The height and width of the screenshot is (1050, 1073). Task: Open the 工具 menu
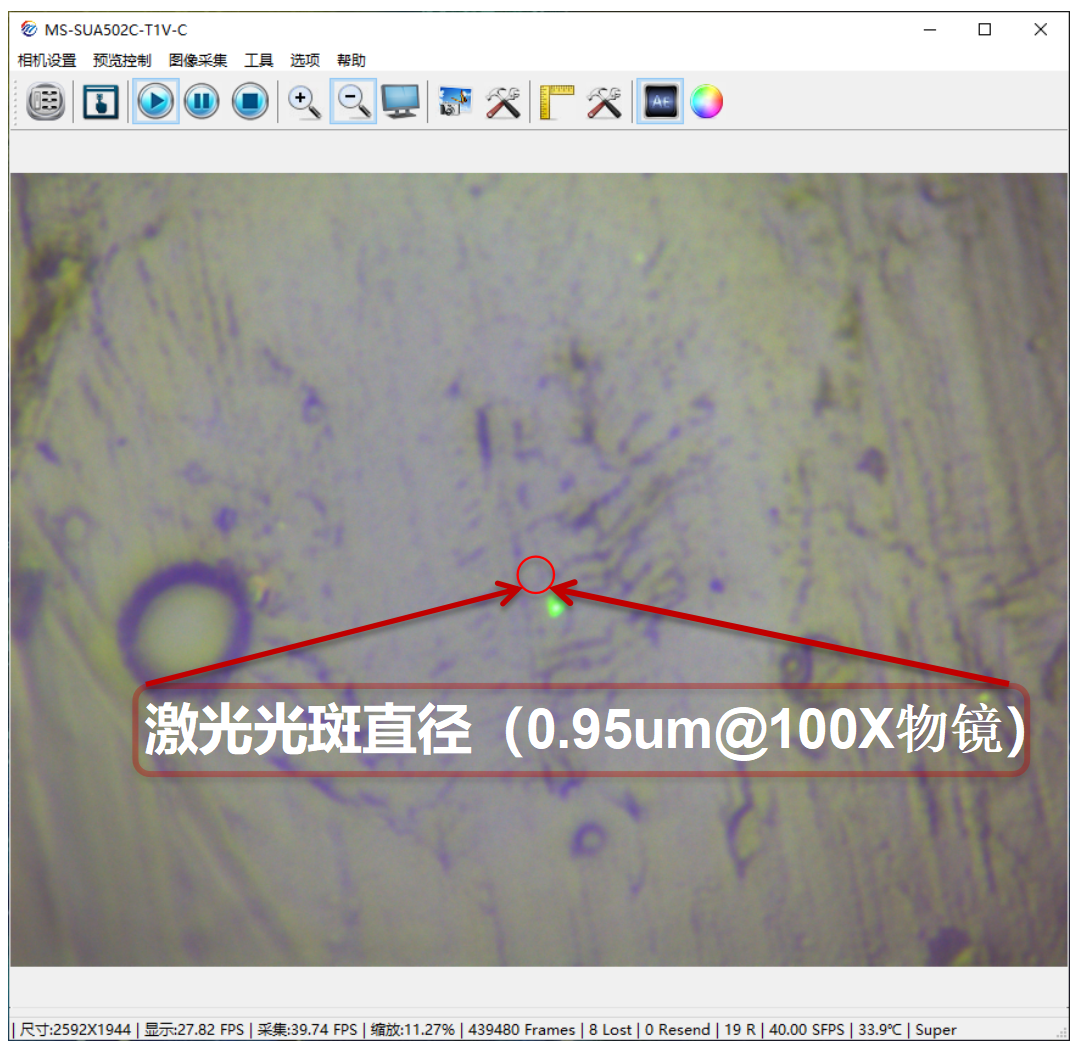click(x=259, y=61)
